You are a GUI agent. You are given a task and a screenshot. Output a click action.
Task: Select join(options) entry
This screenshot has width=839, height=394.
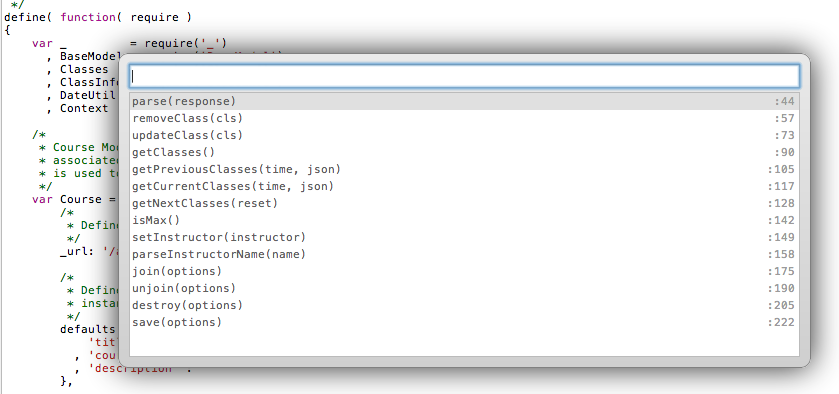click(x=464, y=271)
